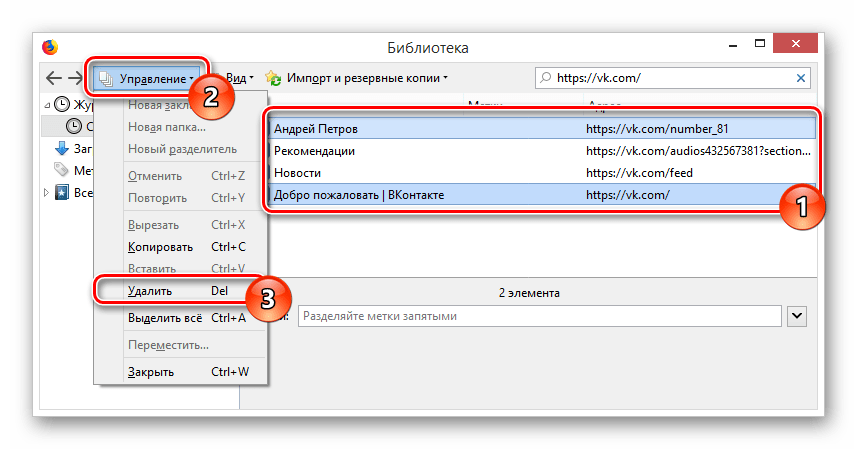Choose Удалить menu item
Screen dimensions: 857x449
(178, 291)
